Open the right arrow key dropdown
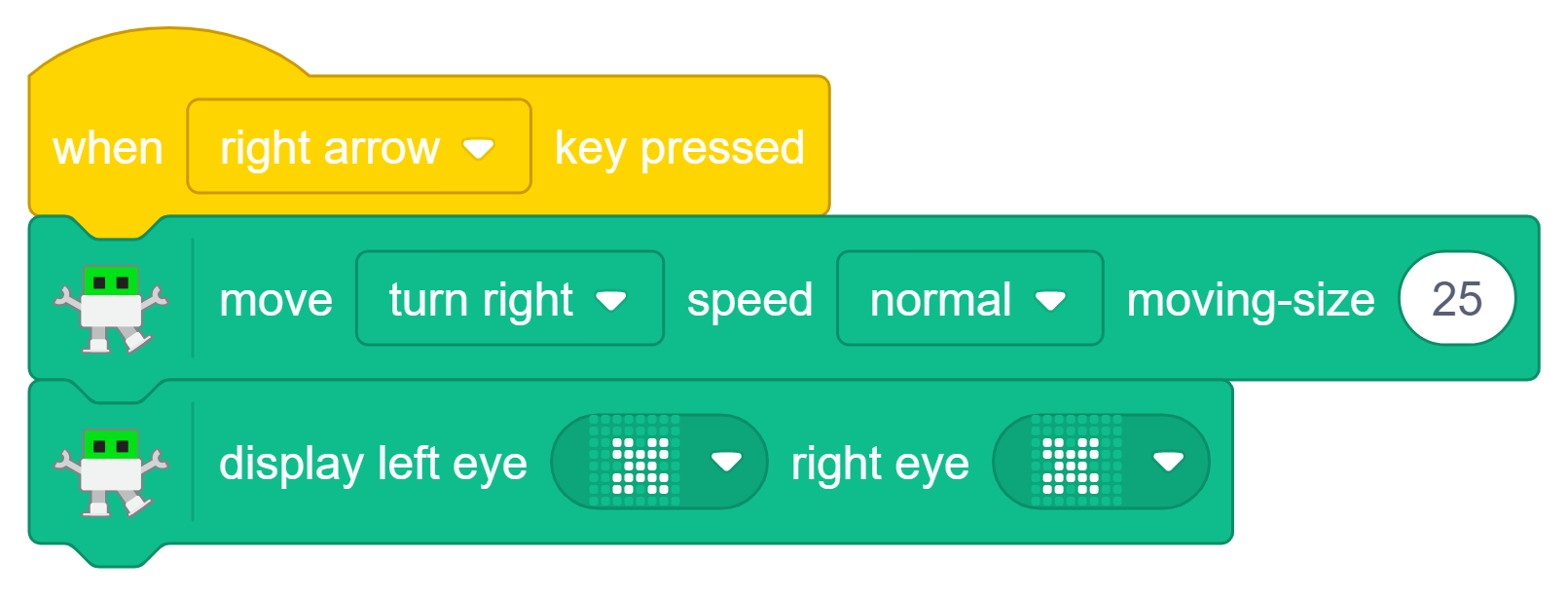Viewport: 1568px width, 598px height. 359,147
